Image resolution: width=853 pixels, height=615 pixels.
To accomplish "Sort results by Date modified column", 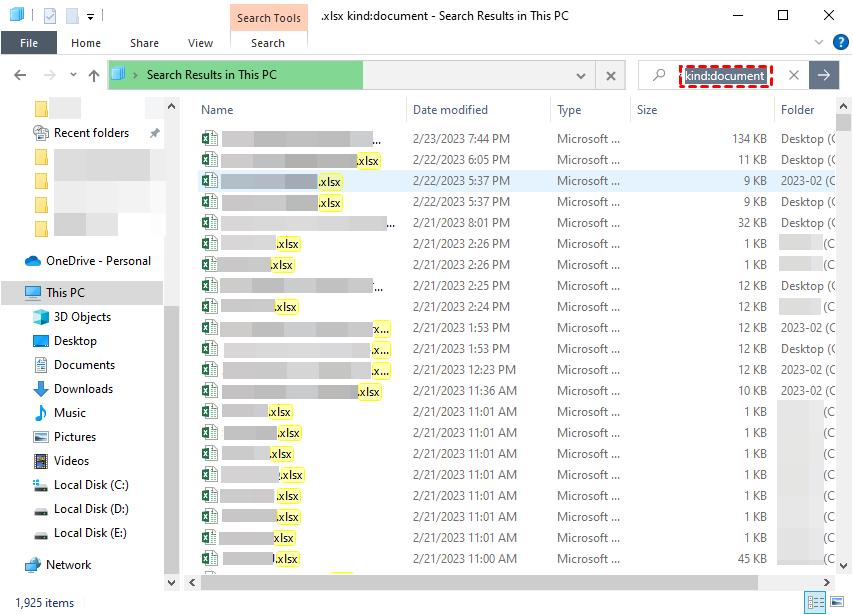I will pyautogui.click(x=450, y=110).
